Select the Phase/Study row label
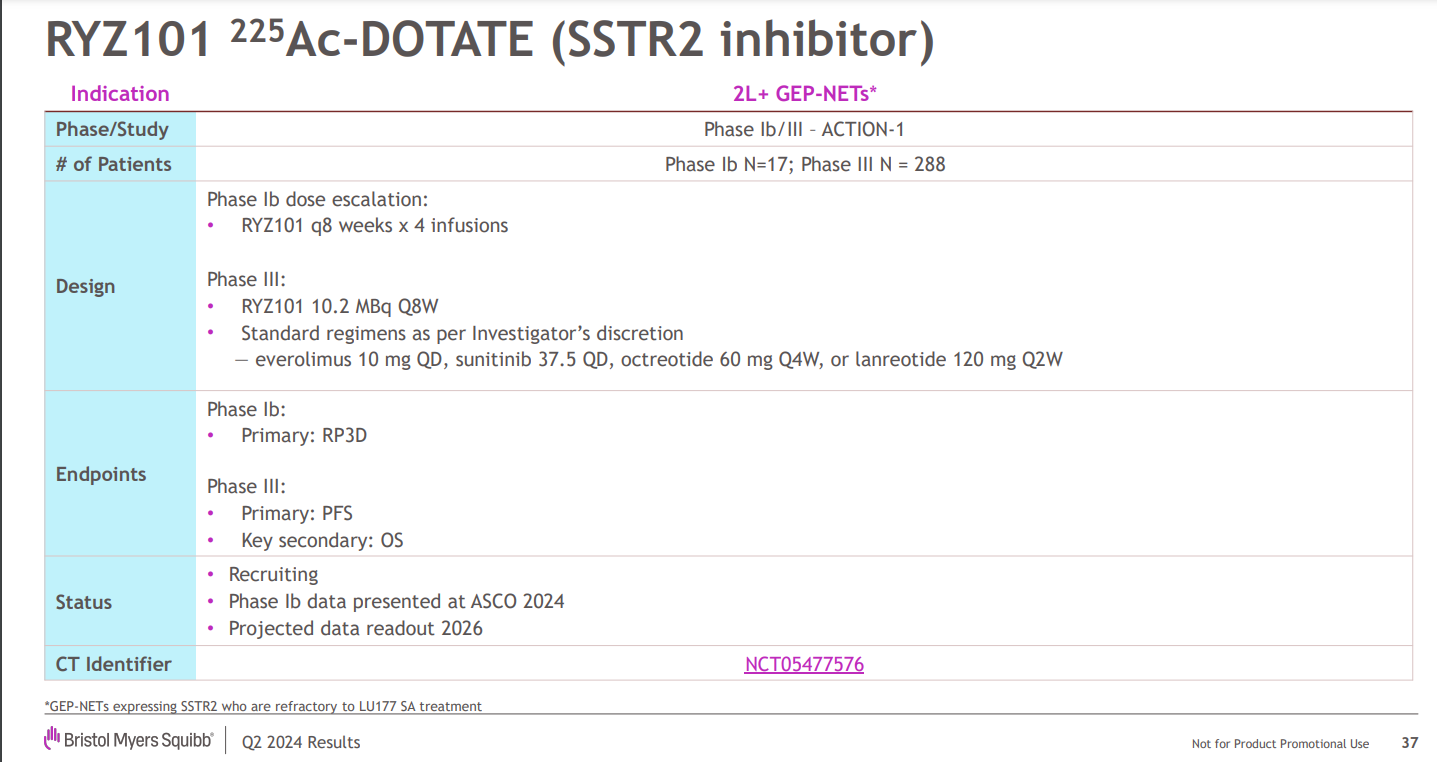 (x=112, y=129)
